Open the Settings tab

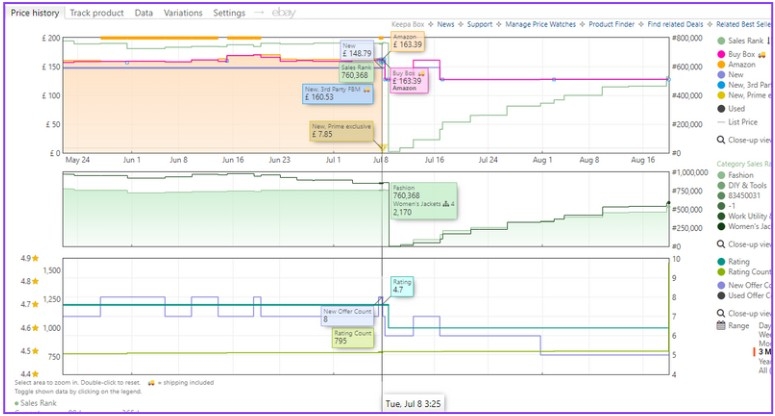click(x=229, y=13)
